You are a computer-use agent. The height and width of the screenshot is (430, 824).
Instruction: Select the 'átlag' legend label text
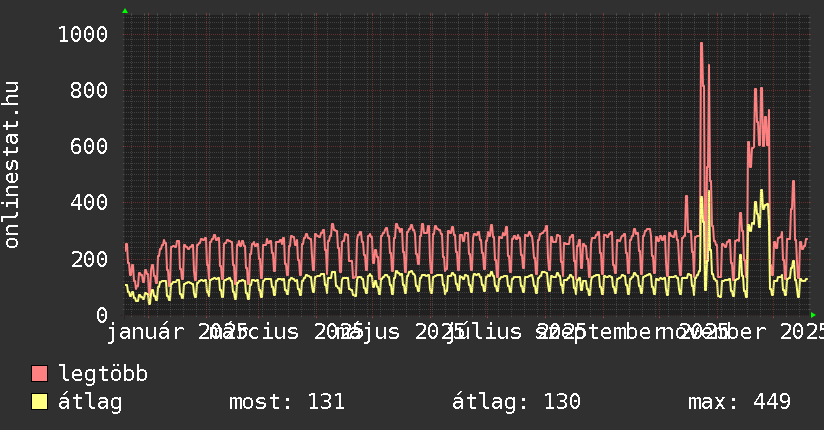point(90,403)
